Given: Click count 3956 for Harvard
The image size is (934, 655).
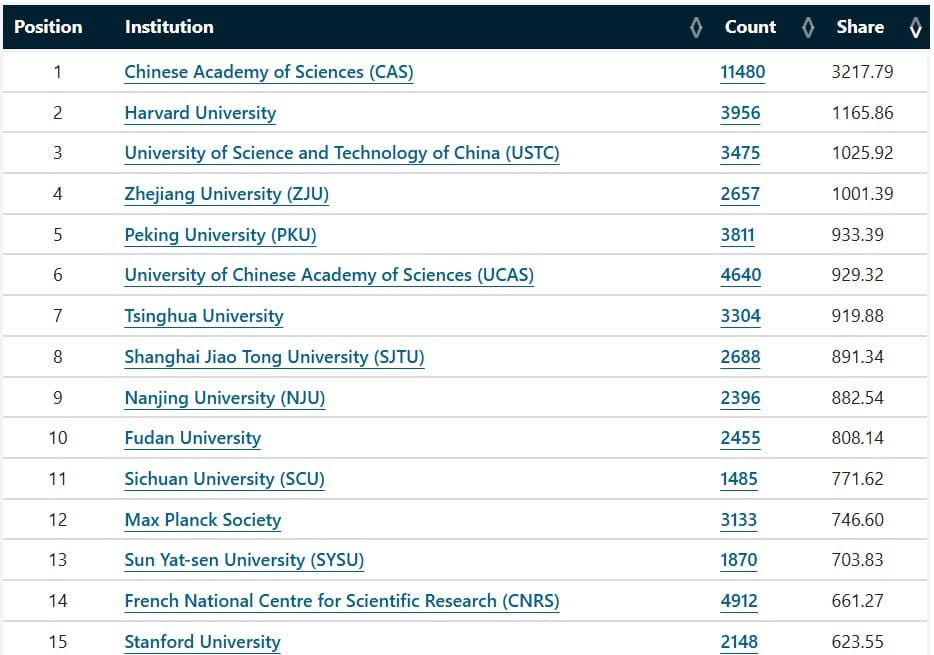Looking at the screenshot, I should [740, 113].
